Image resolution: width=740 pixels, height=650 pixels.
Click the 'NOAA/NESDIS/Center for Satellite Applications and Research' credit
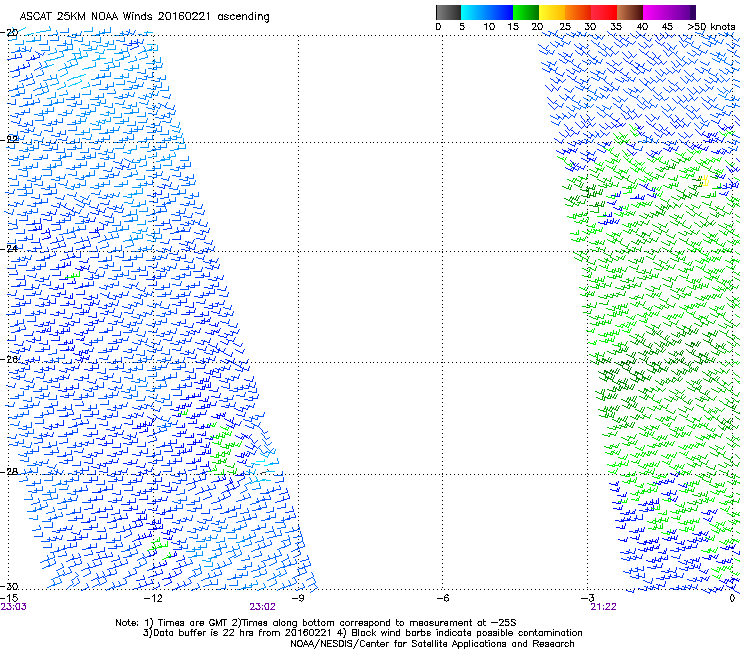[432, 644]
